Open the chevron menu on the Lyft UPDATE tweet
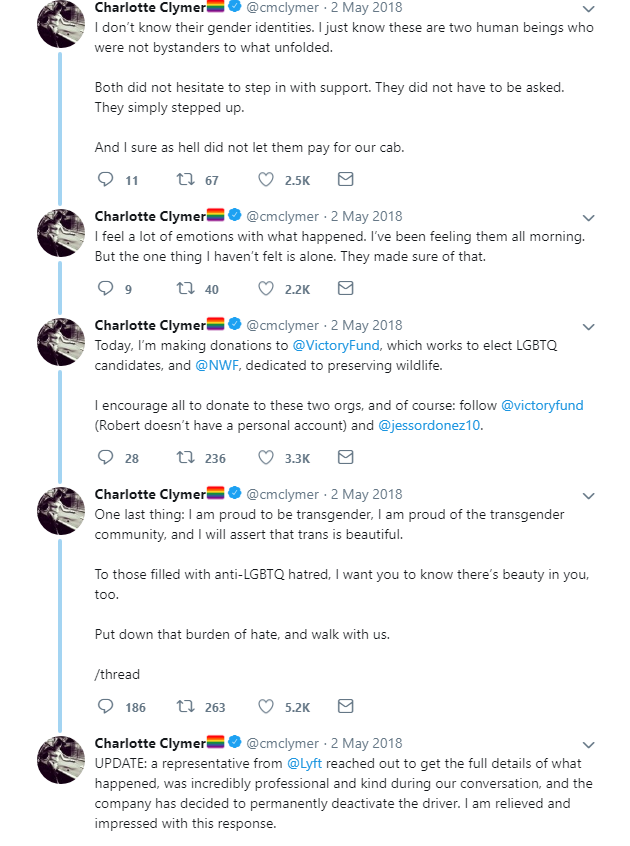Image resolution: width=630 pixels, height=846 pixels. [x=588, y=745]
